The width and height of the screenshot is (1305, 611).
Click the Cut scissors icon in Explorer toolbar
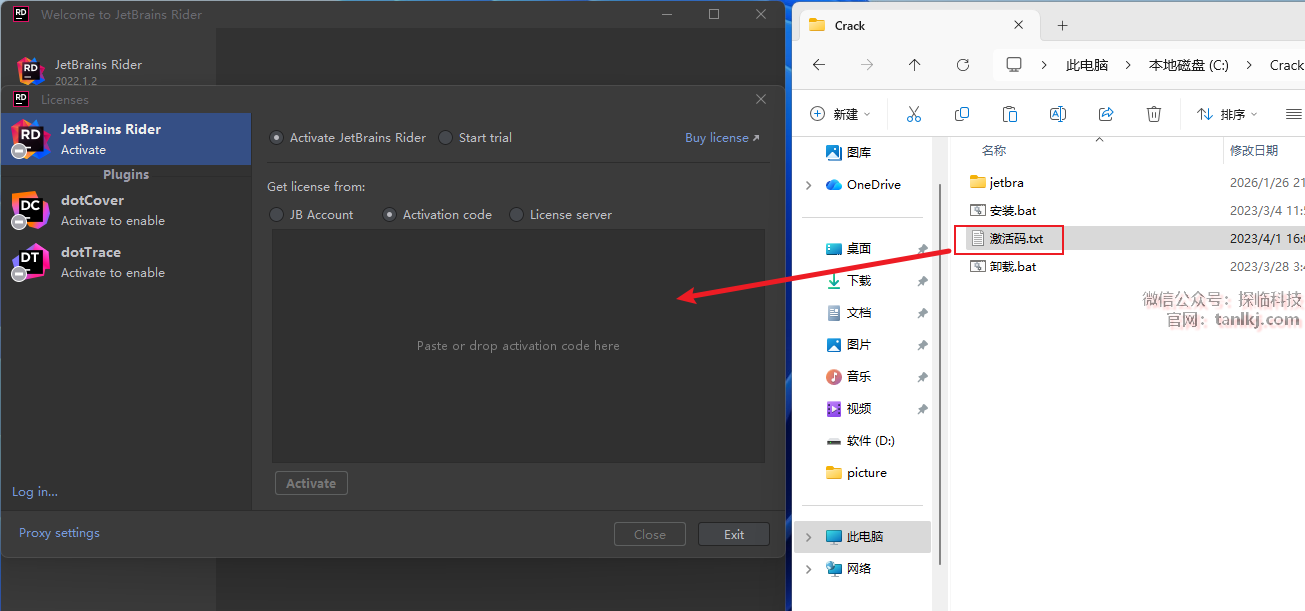pos(913,114)
